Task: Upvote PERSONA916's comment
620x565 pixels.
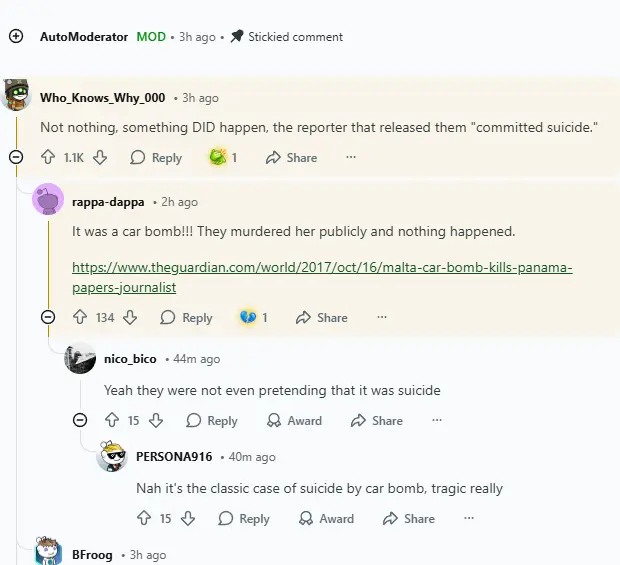Action: point(144,518)
